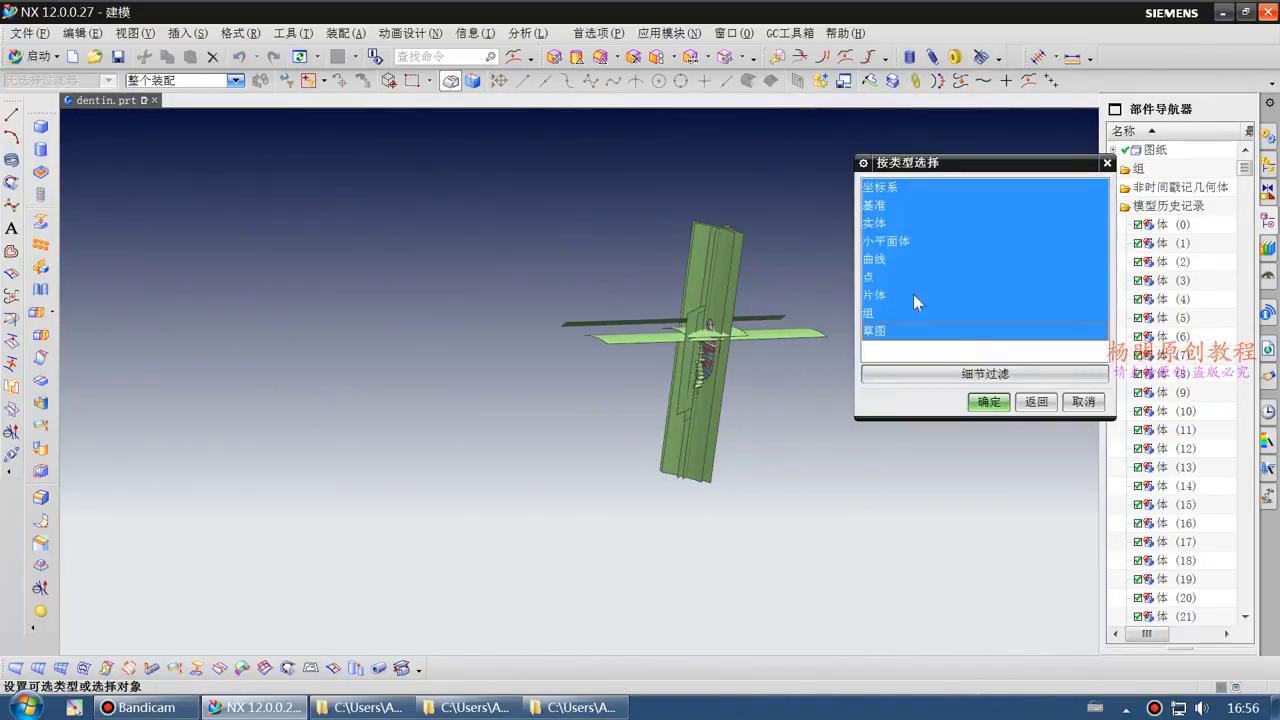The height and width of the screenshot is (720, 1280).
Task: Click the Undo arrow icon
Action: pyautogui.click(x=239, y=57)
